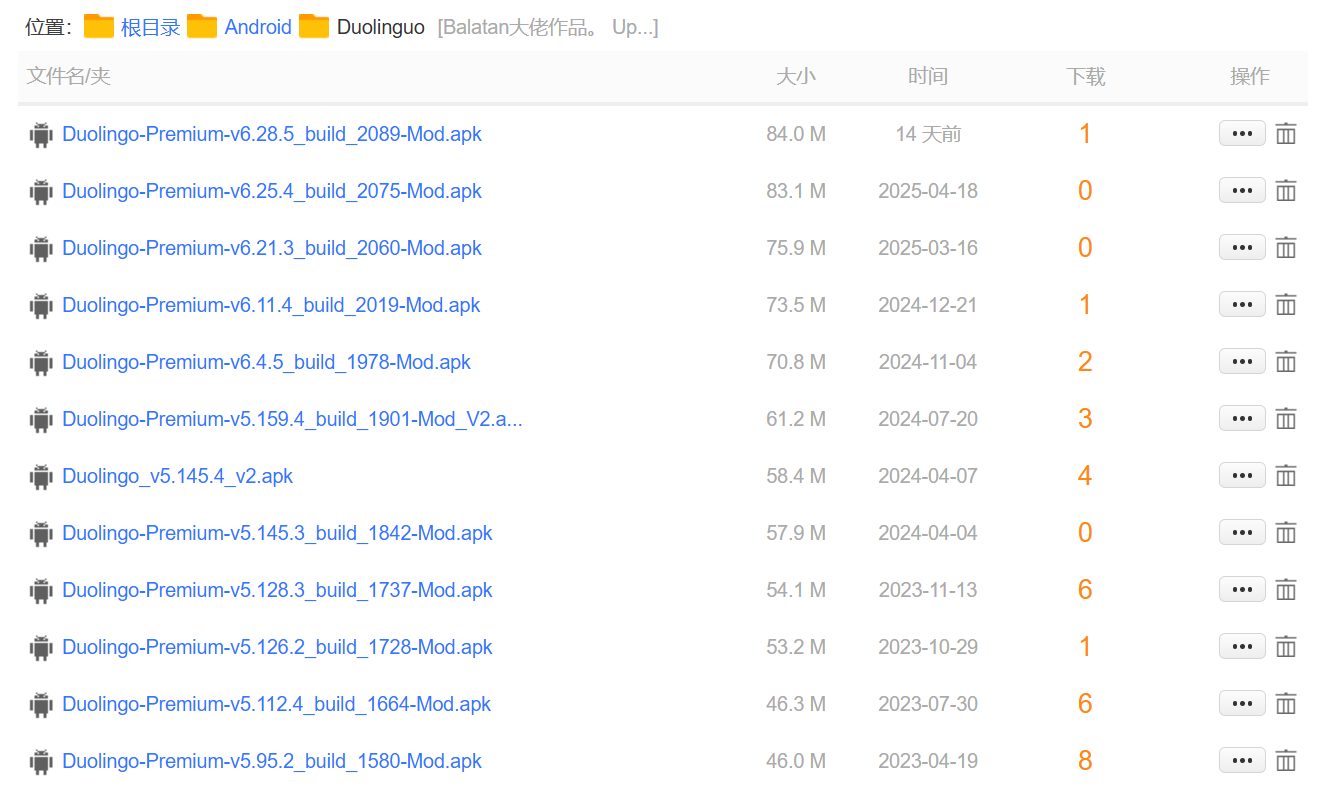Click the Android folder icon in breadcrumb
Screen dimensions: 1344x786
point(202,26)
